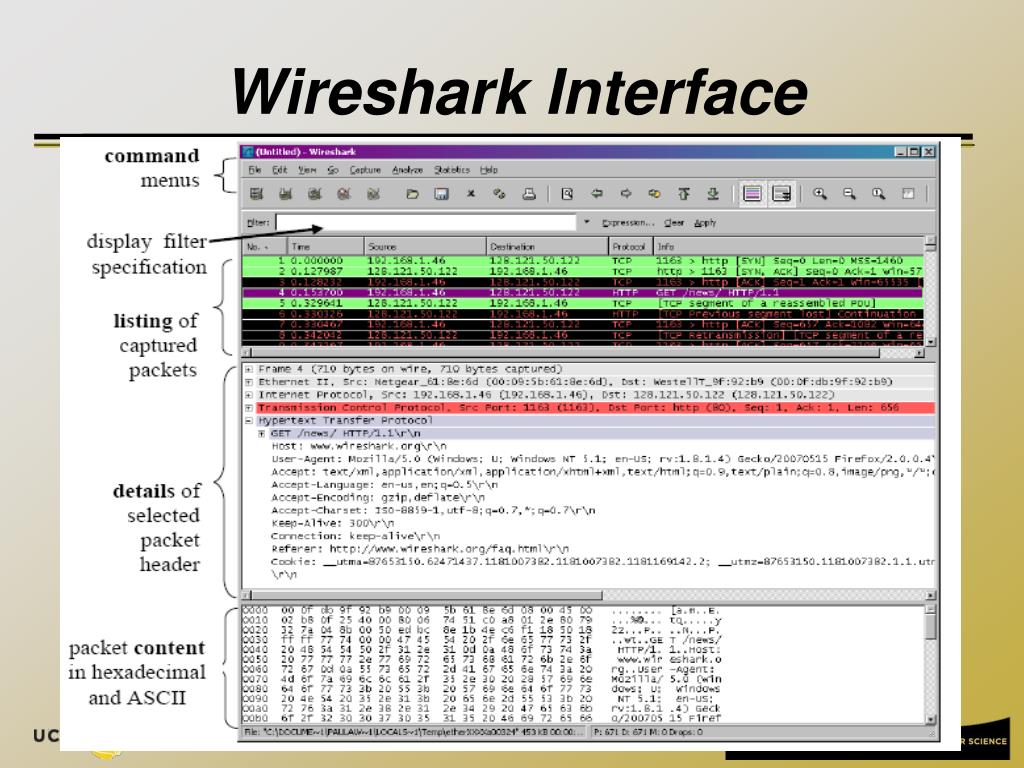Sort by the Time column header
This screenshot has height=768, width=1024.
(325, 246)
